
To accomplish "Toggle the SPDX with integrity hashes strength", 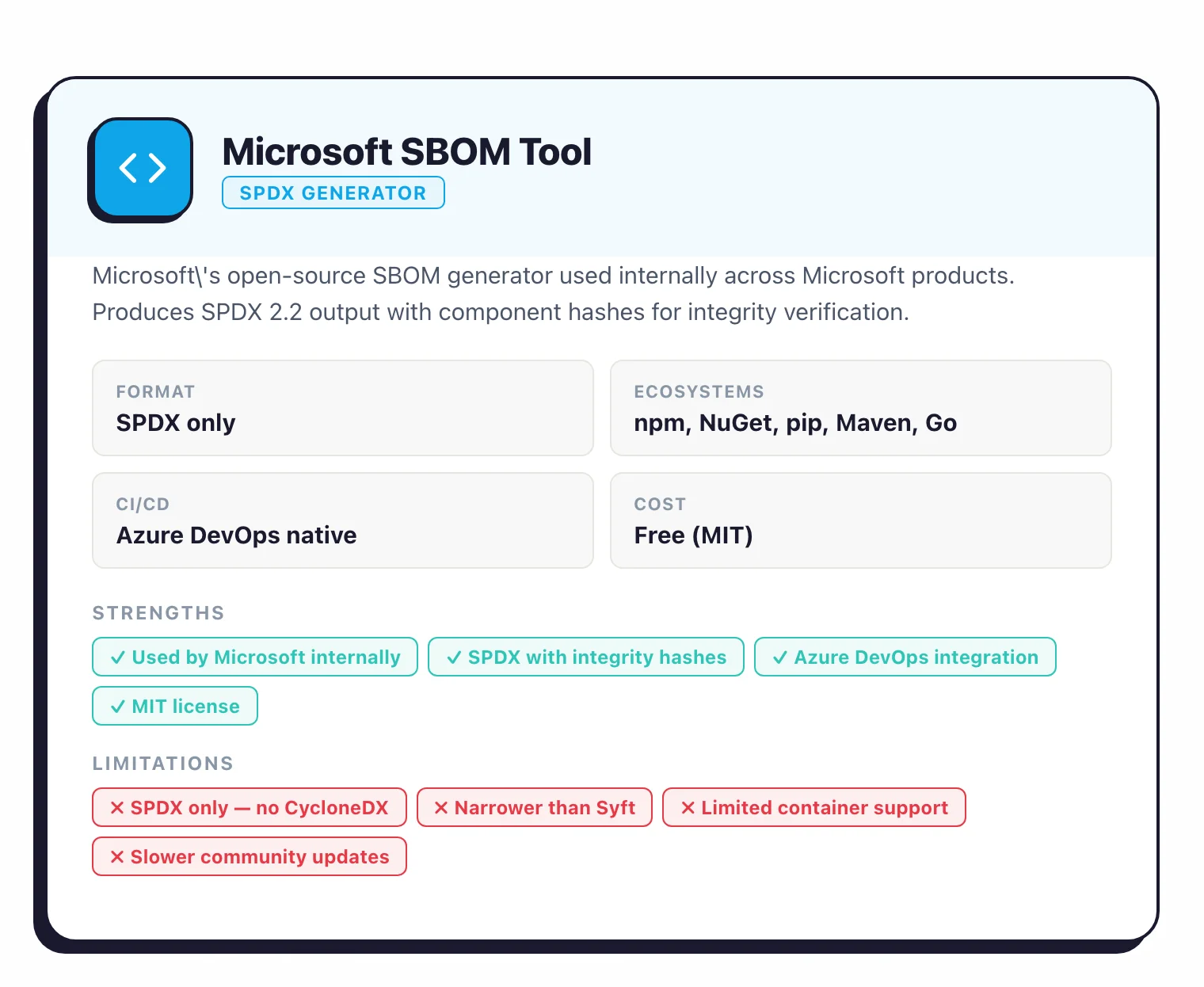I will pos(585,657).
